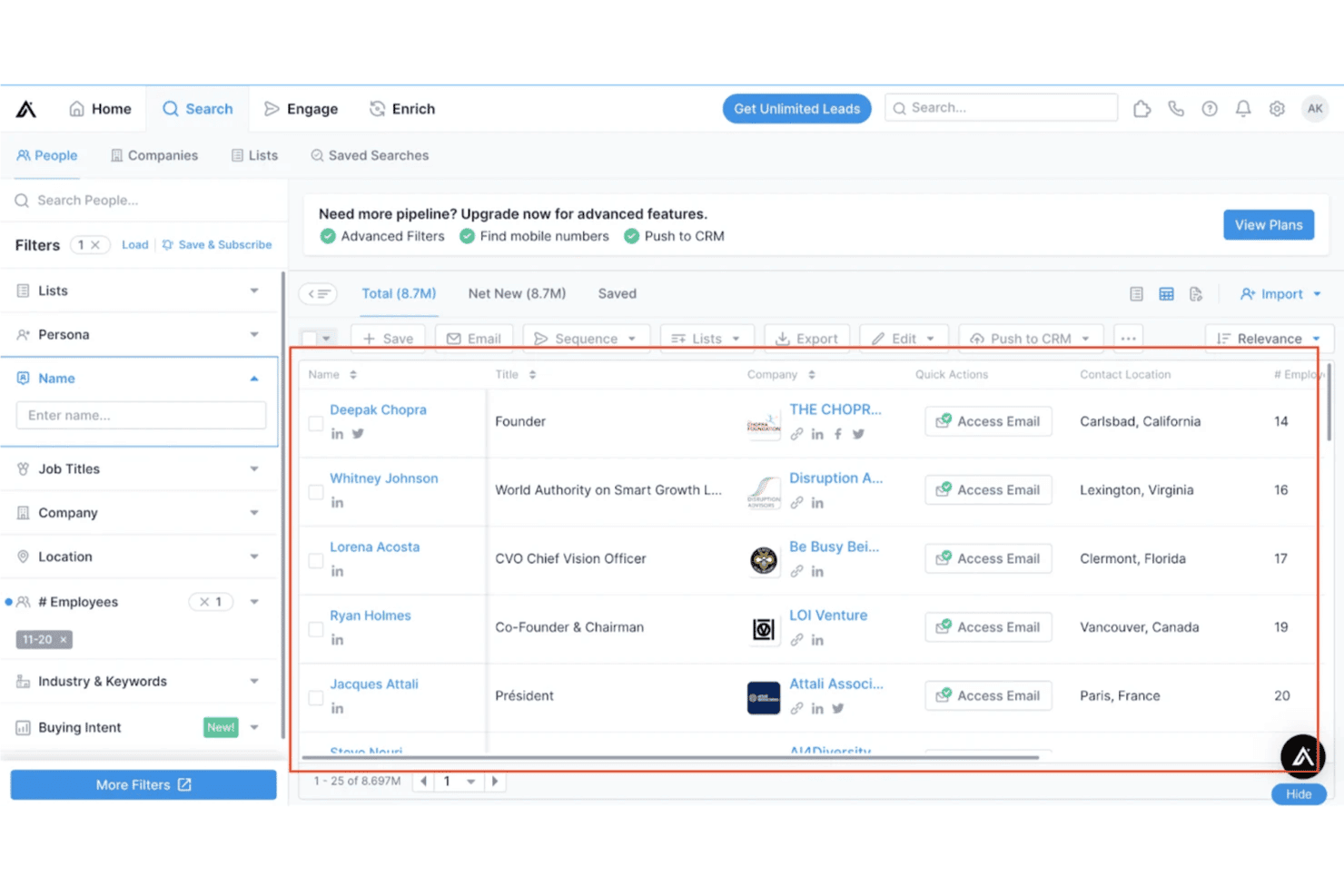Tick the Lorena Acosta row checkbox
The image size is (1344, 896).
[315, 561]
